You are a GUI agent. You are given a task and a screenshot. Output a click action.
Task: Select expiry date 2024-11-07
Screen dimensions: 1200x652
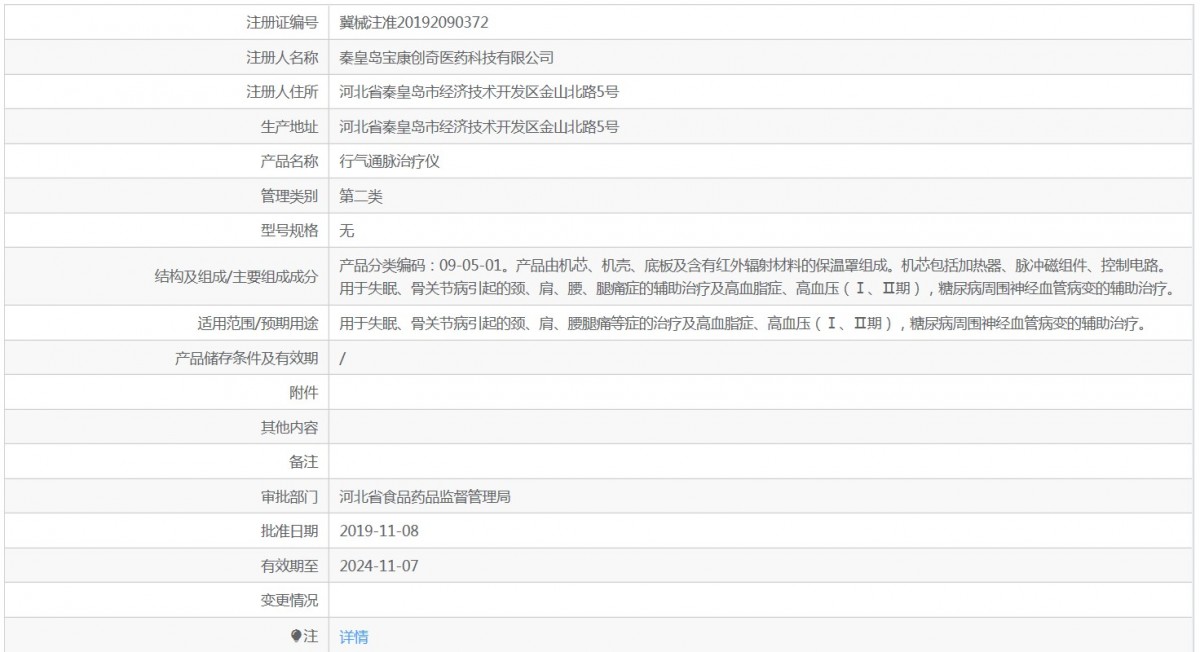coord(379,565)
